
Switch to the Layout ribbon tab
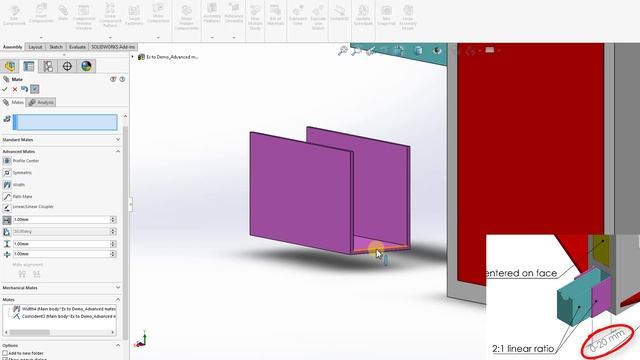click(35, 47)
